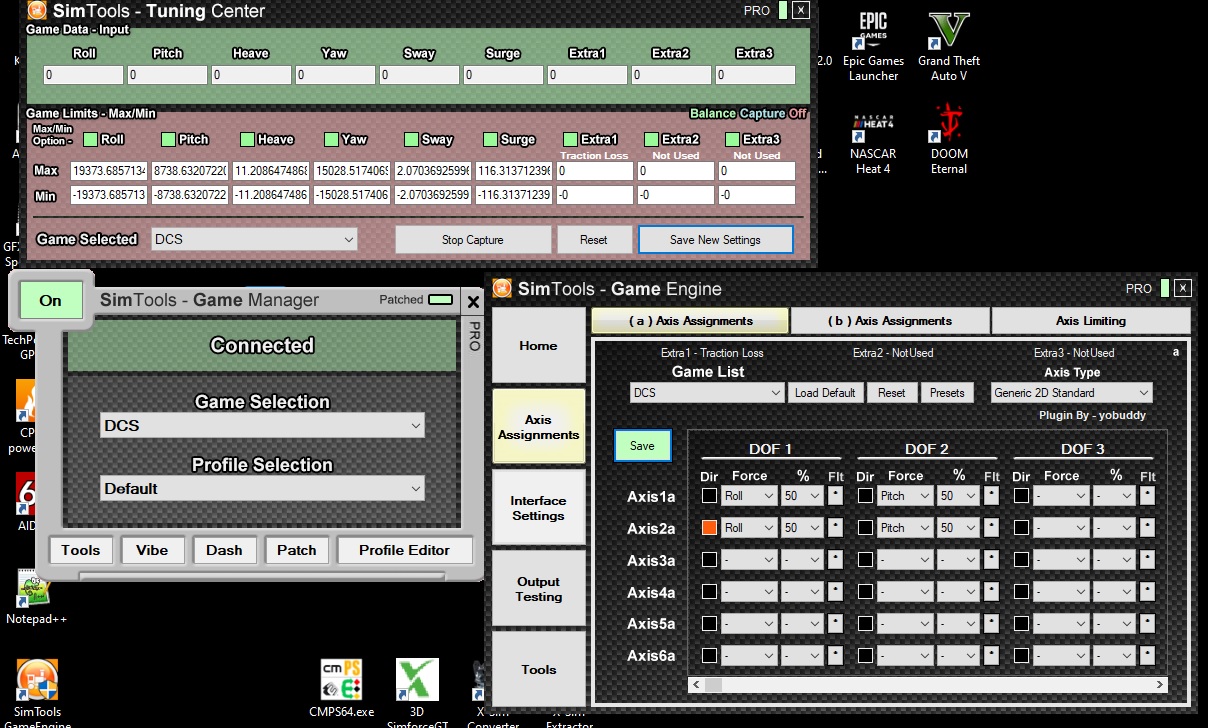Viewport: 1208px width, 728px height.
Task: Open Interface Settings section
Action: (538, 508)
